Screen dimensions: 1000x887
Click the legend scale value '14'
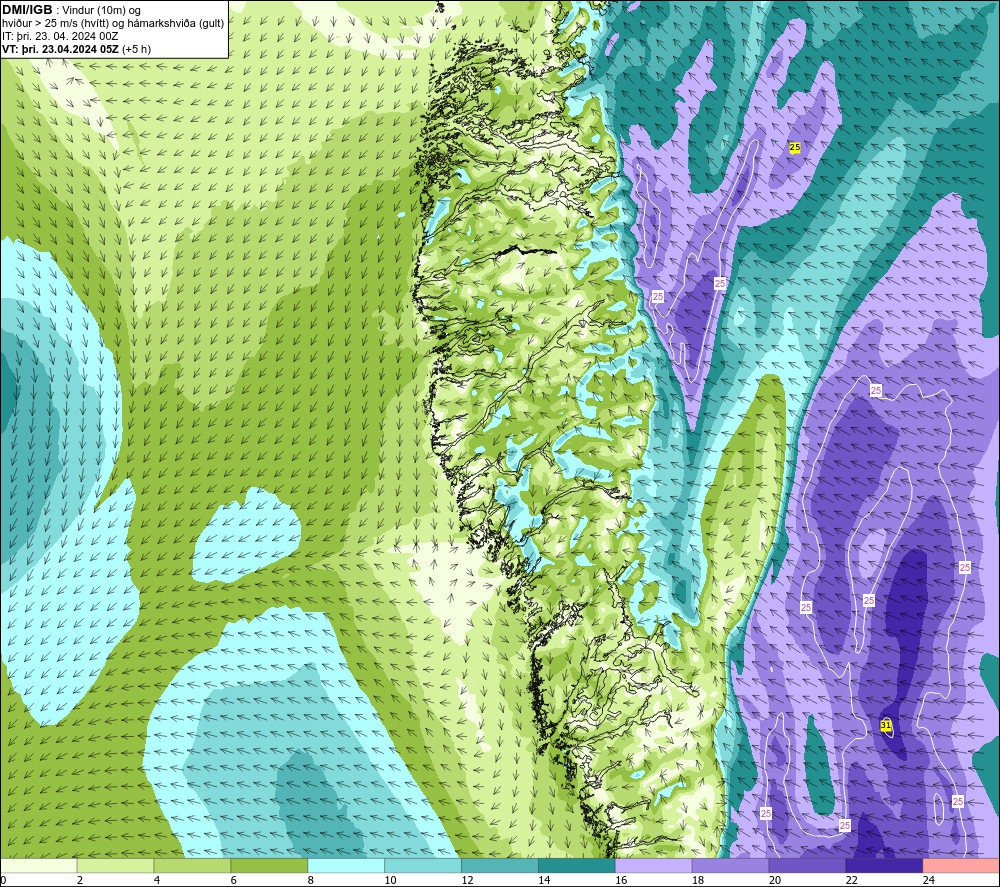click(544, 880)
